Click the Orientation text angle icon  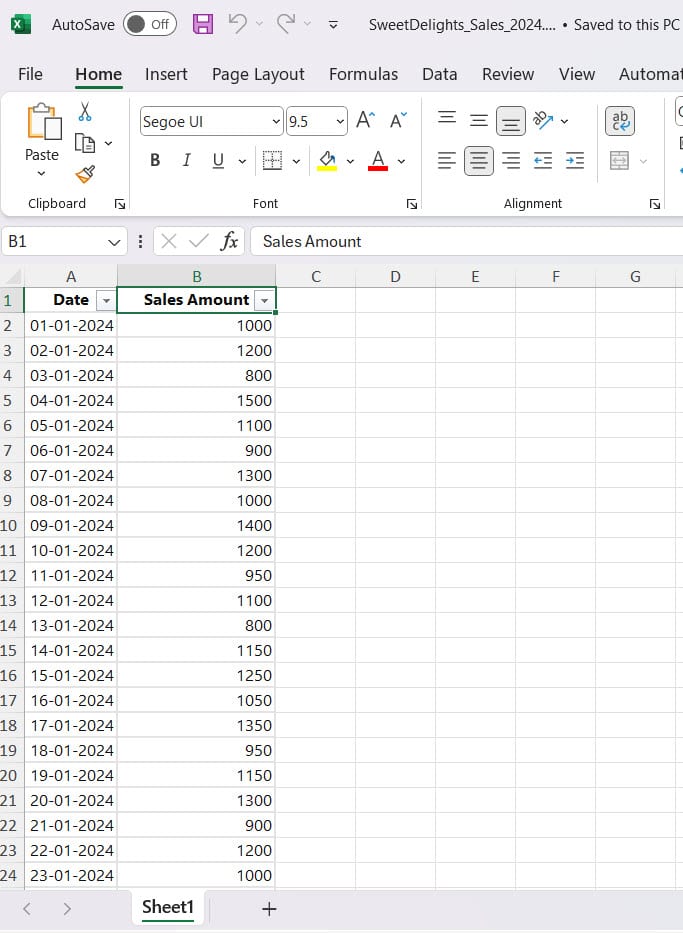pos(543,120)
